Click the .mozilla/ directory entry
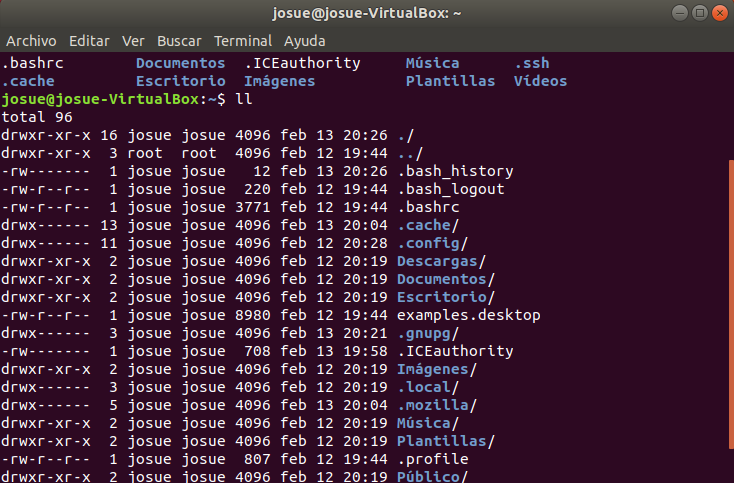 pyautogui.click(x=437, y=405)
